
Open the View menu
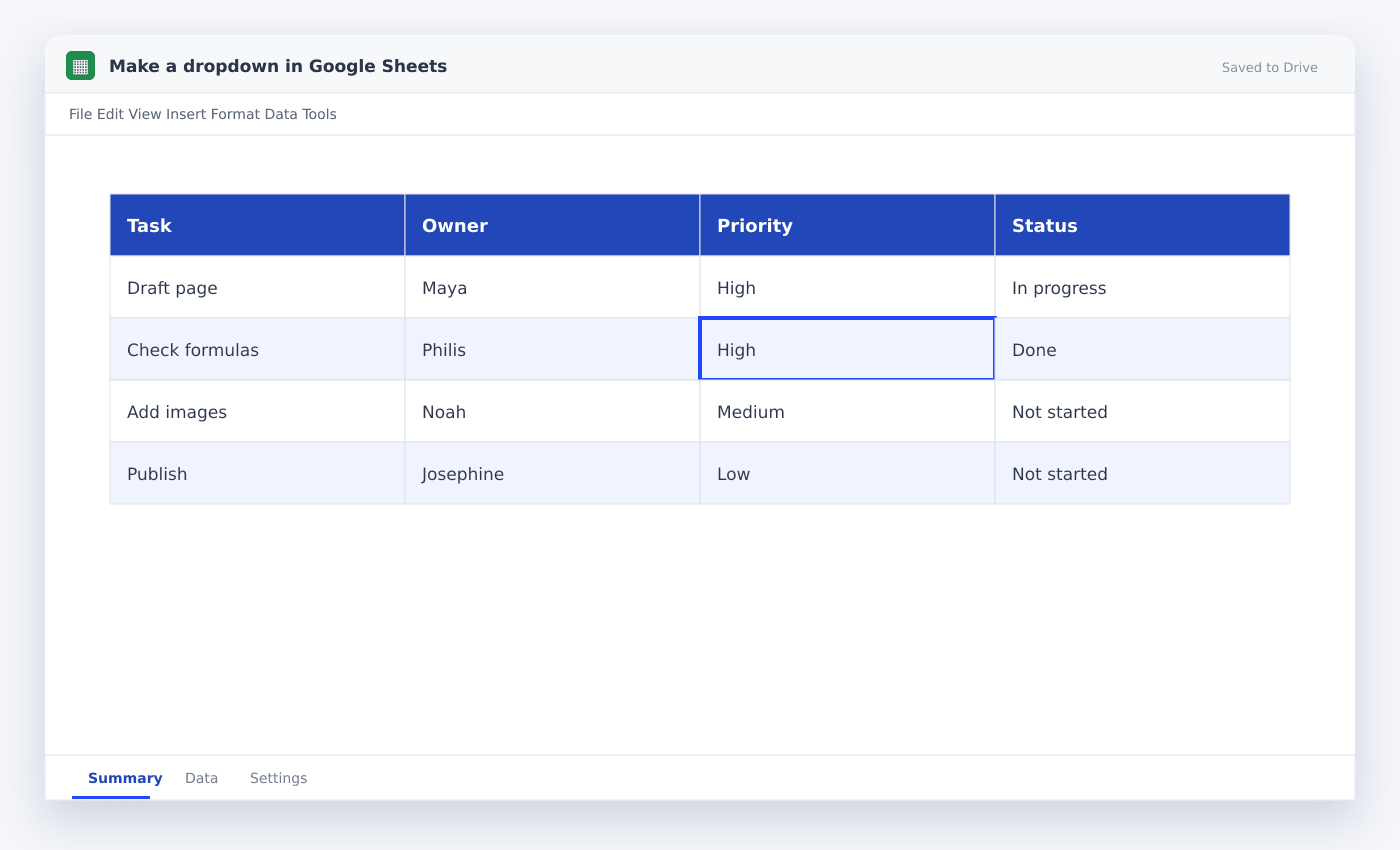[145, 114]
